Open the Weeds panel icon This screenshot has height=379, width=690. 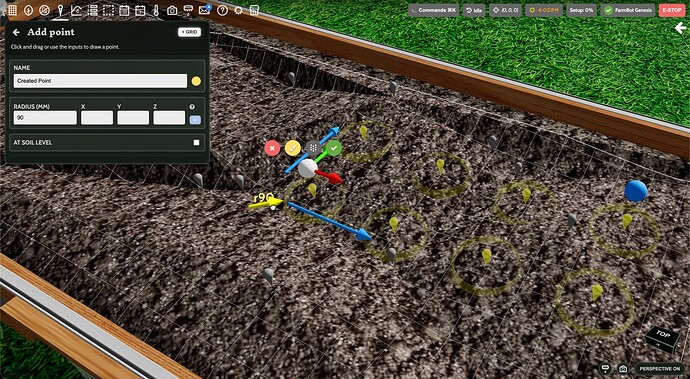point(44,10)
